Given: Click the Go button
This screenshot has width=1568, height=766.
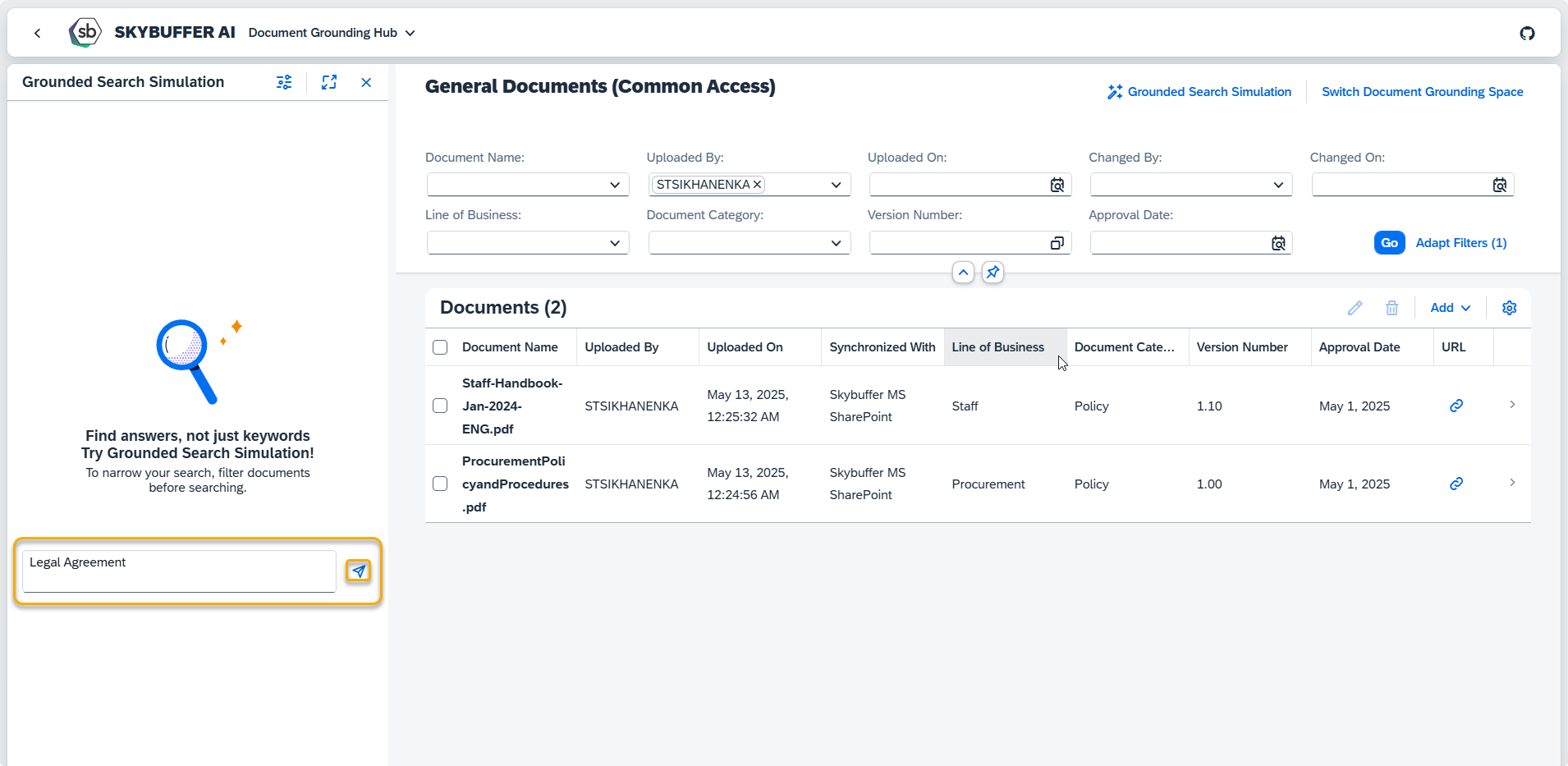Looking at the screenshot, I should pyautogui.click(x=1389, y=243).
